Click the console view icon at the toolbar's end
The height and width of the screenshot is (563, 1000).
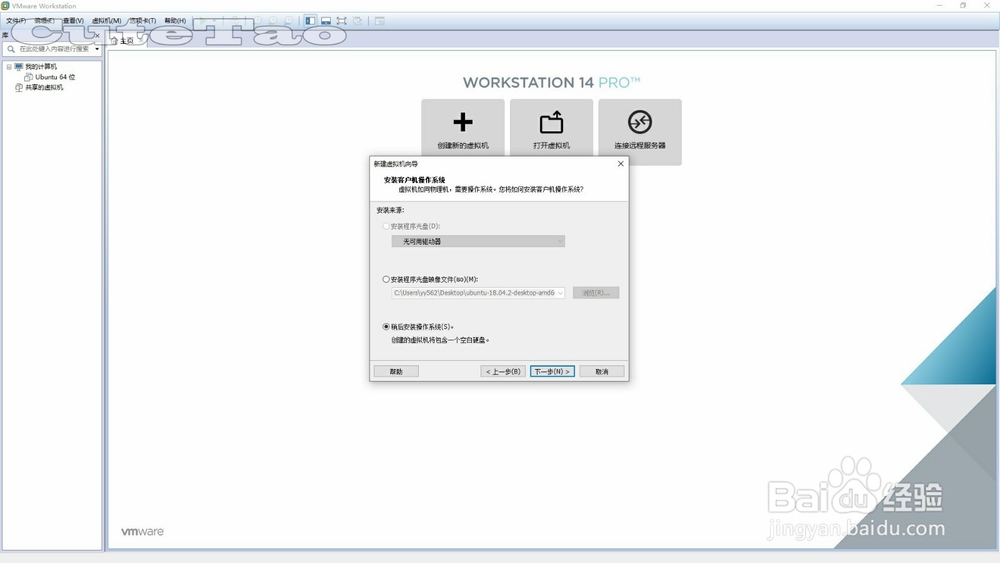coord(379,20)
